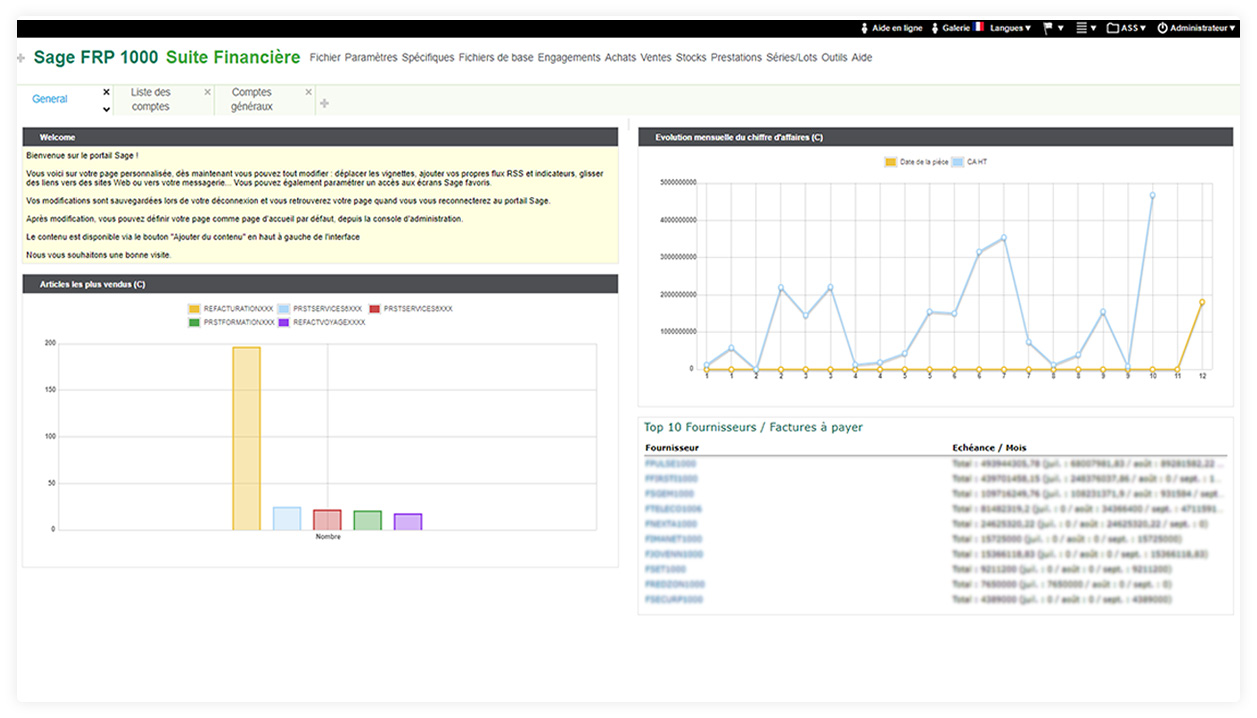This screenshot has height=718, width=1257.
Task: Click the red bar in the articles chart
Action: [327, 520]
